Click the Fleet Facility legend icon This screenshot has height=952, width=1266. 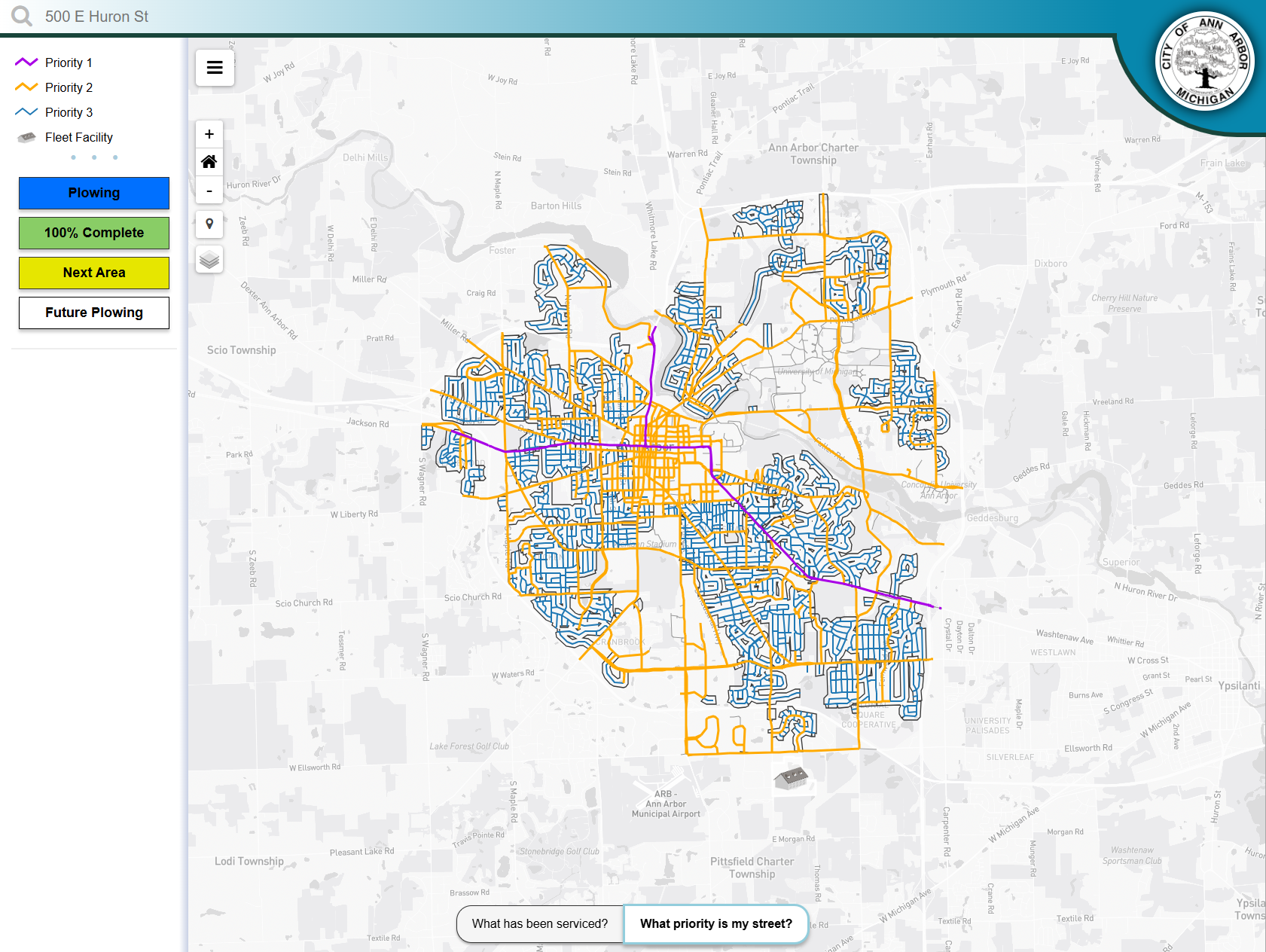pos(26,137)
